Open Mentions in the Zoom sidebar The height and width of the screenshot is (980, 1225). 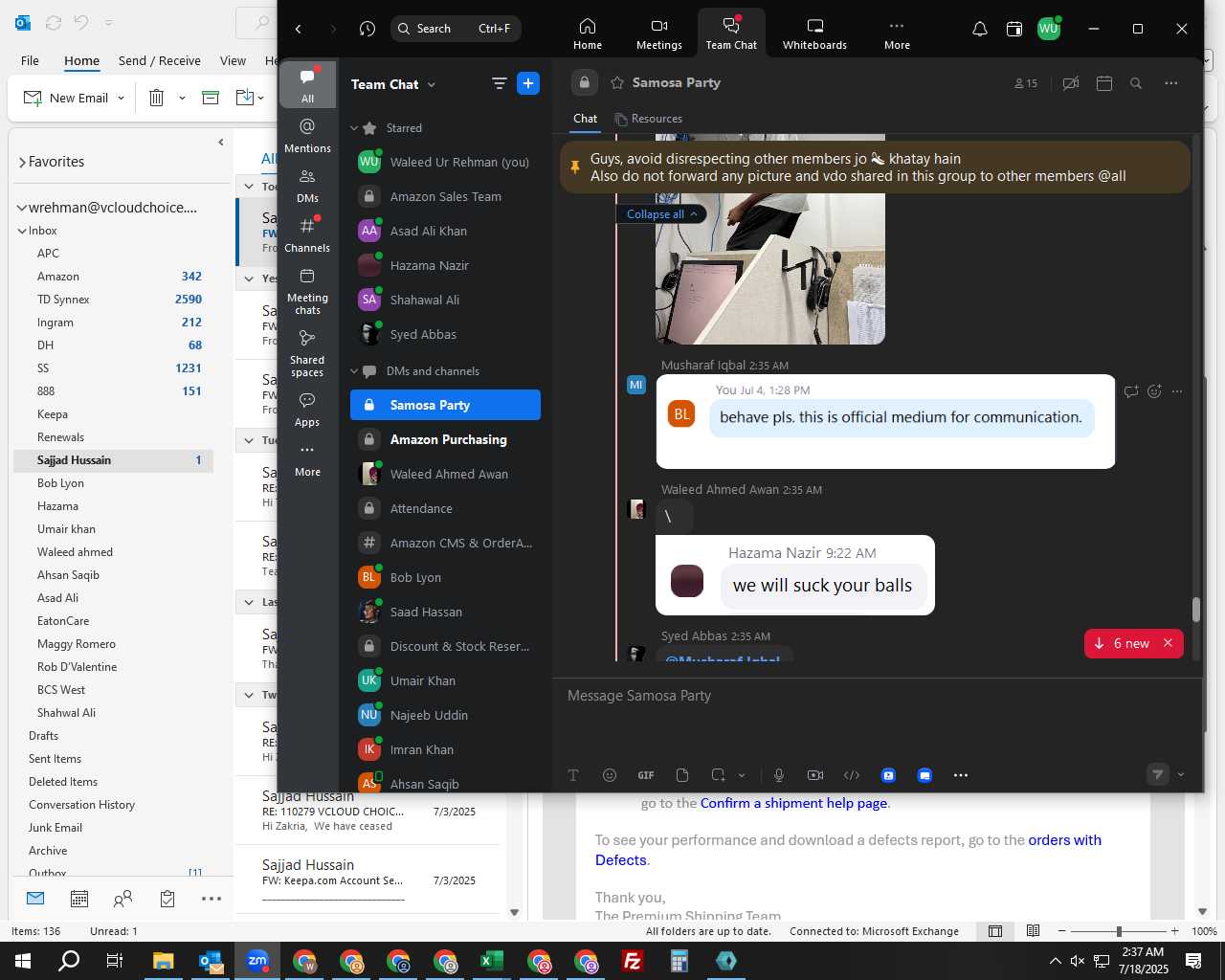tap(307, 136)
